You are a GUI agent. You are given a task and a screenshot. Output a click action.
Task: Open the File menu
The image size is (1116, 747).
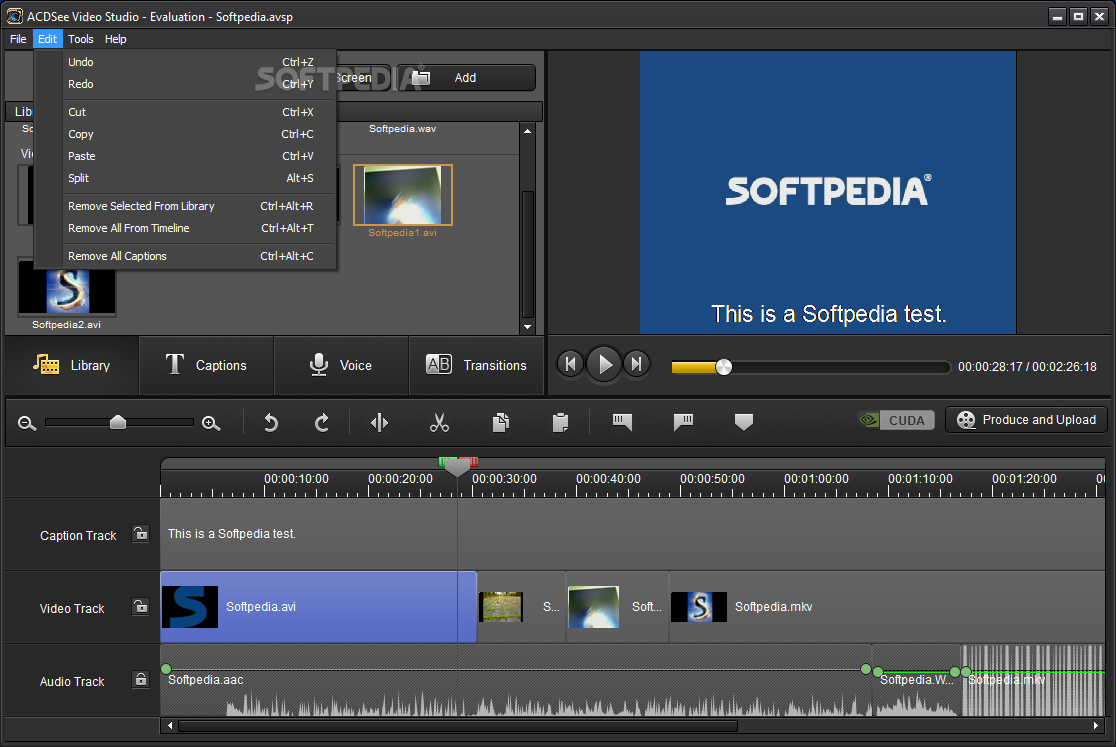(18, 39)
